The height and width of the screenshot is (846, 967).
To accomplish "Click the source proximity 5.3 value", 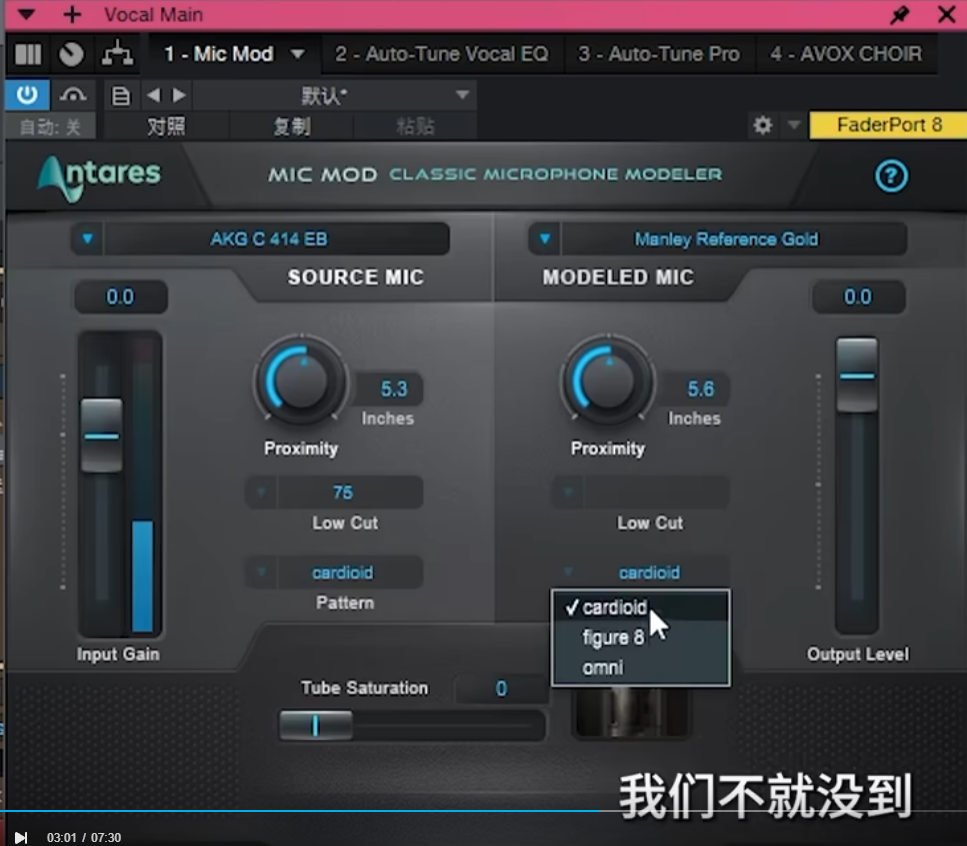I will [393, 389].
